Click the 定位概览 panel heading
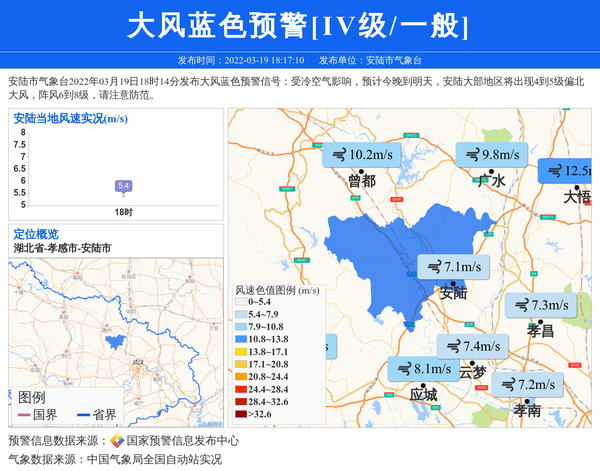Viewport: 600px width, 471px height. [x=36, y=234]
